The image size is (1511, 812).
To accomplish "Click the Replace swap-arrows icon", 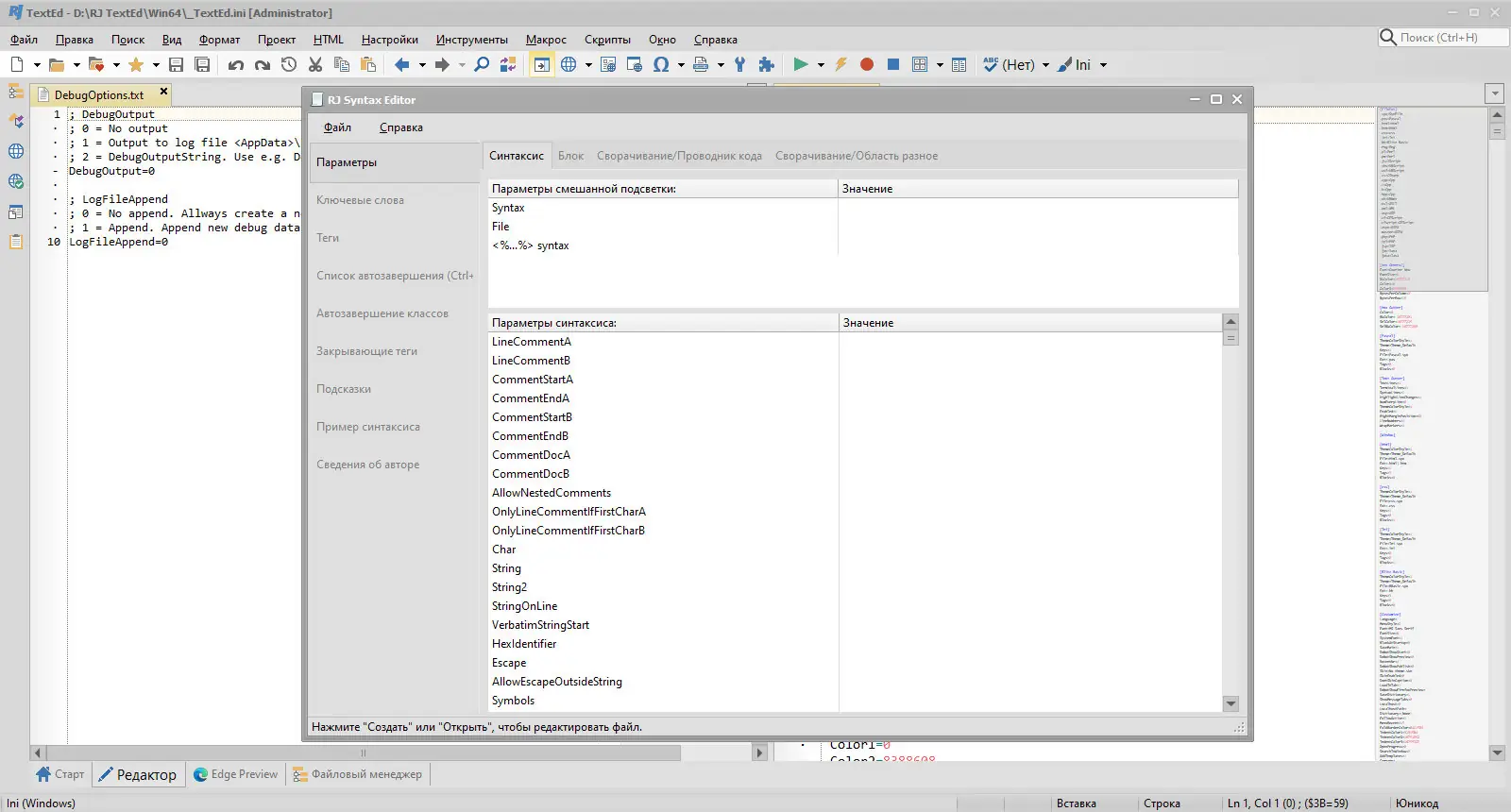I will pos(508,64).
